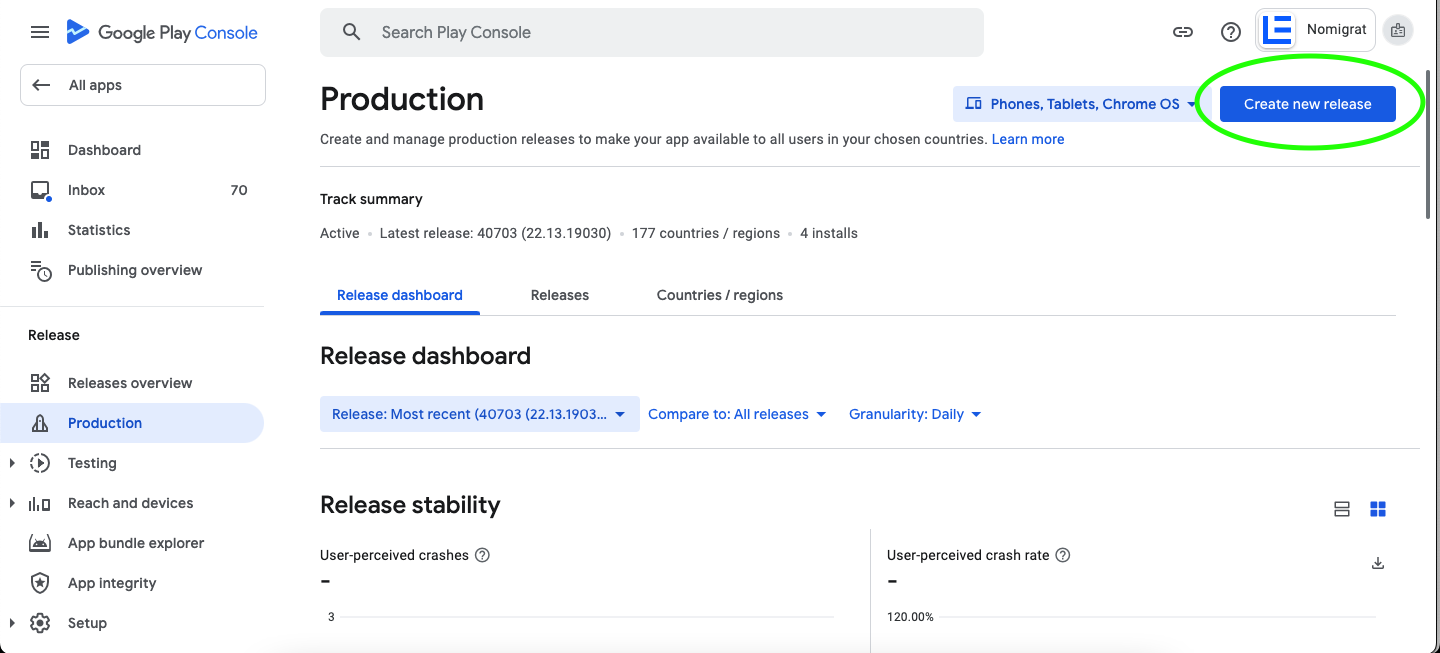The width and height of the screenshot is (1440, 653).
Task: Switch to the grid tiles view icon
Action: click(x=1378, y=510)
